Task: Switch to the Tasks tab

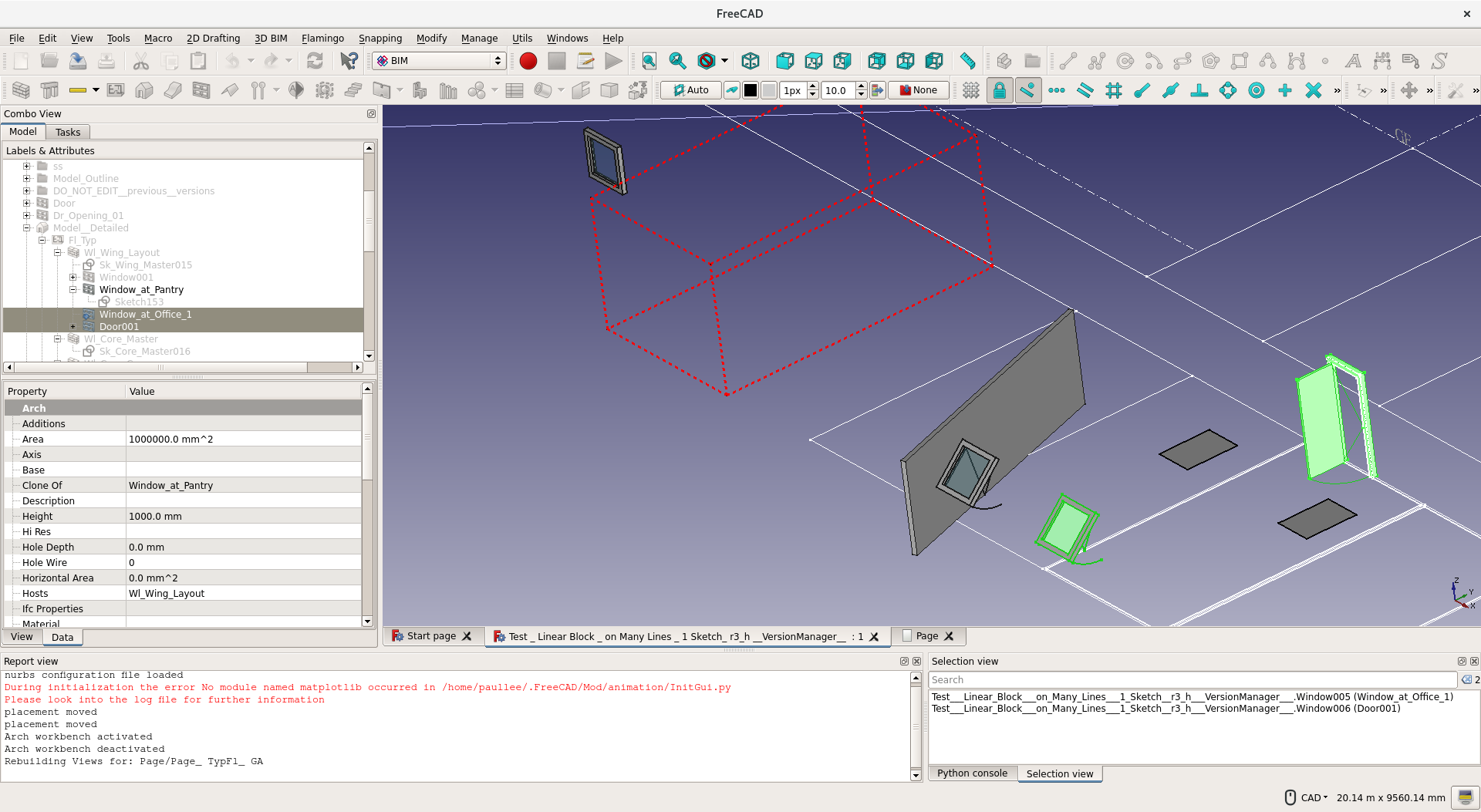Action: 68,132
